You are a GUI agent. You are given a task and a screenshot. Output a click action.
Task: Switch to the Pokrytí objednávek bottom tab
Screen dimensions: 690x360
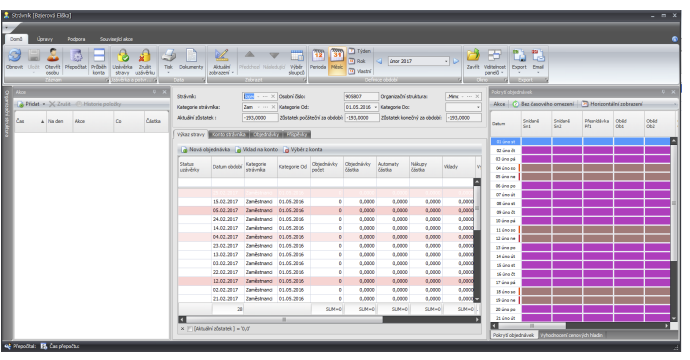point(514,335)
